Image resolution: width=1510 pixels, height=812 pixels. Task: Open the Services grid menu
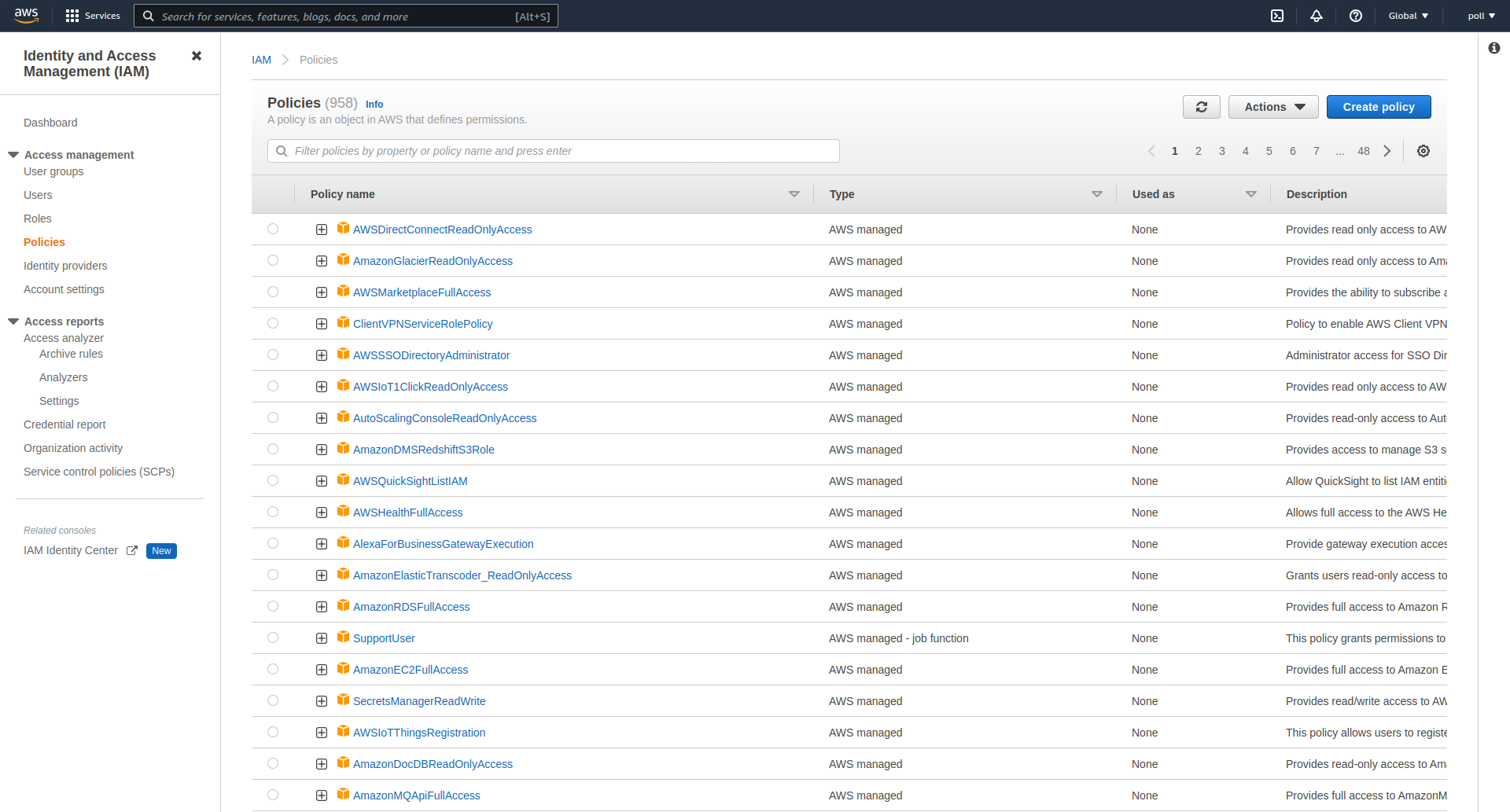tap(92, 16)
